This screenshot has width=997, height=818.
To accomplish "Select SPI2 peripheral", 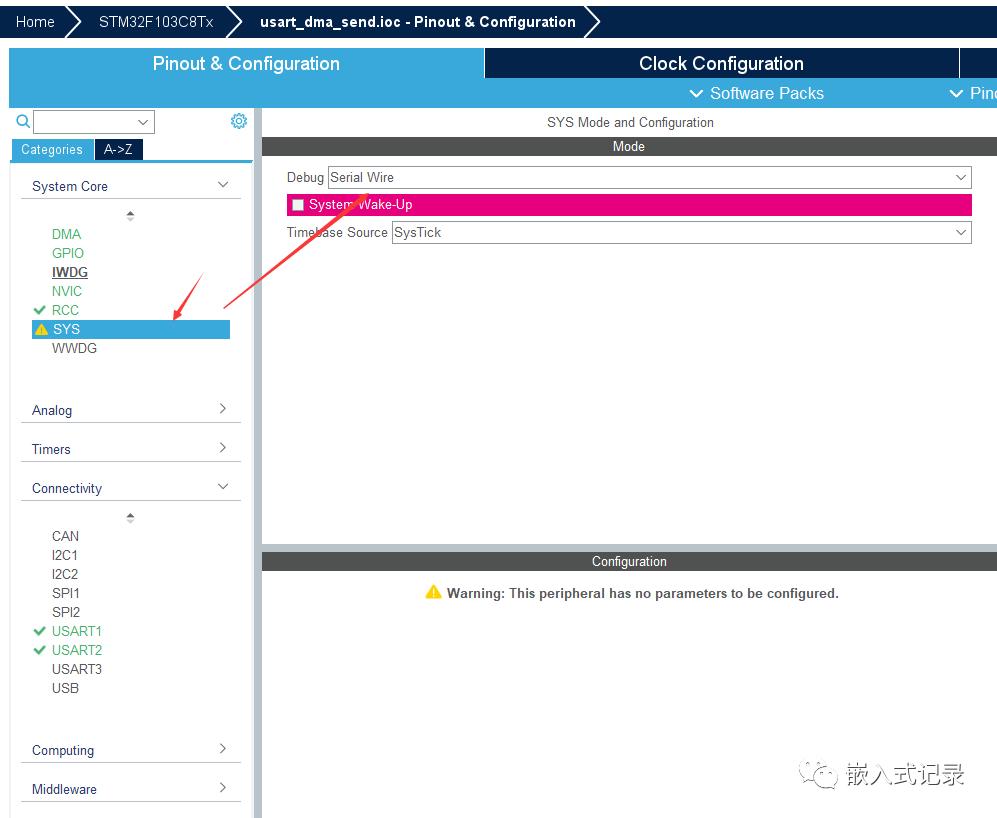I will click(x=65, y=613).
